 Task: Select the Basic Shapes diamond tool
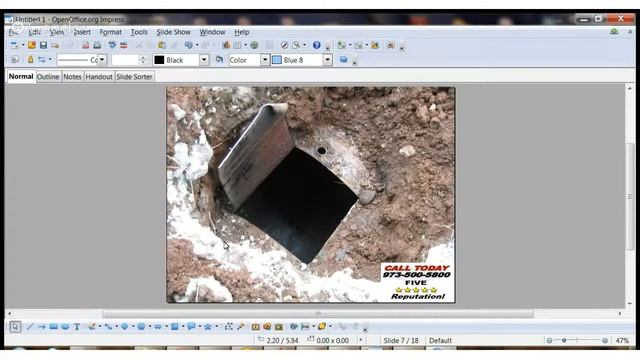click(x=124, y=327)
